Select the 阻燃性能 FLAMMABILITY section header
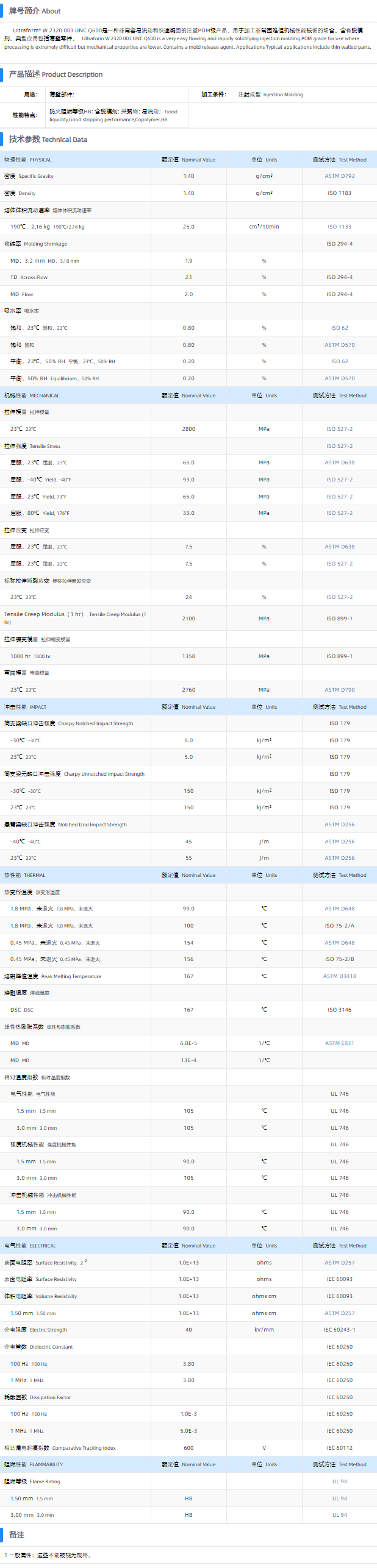This screenshot has width=377, height=1568. click(34, 1464)
